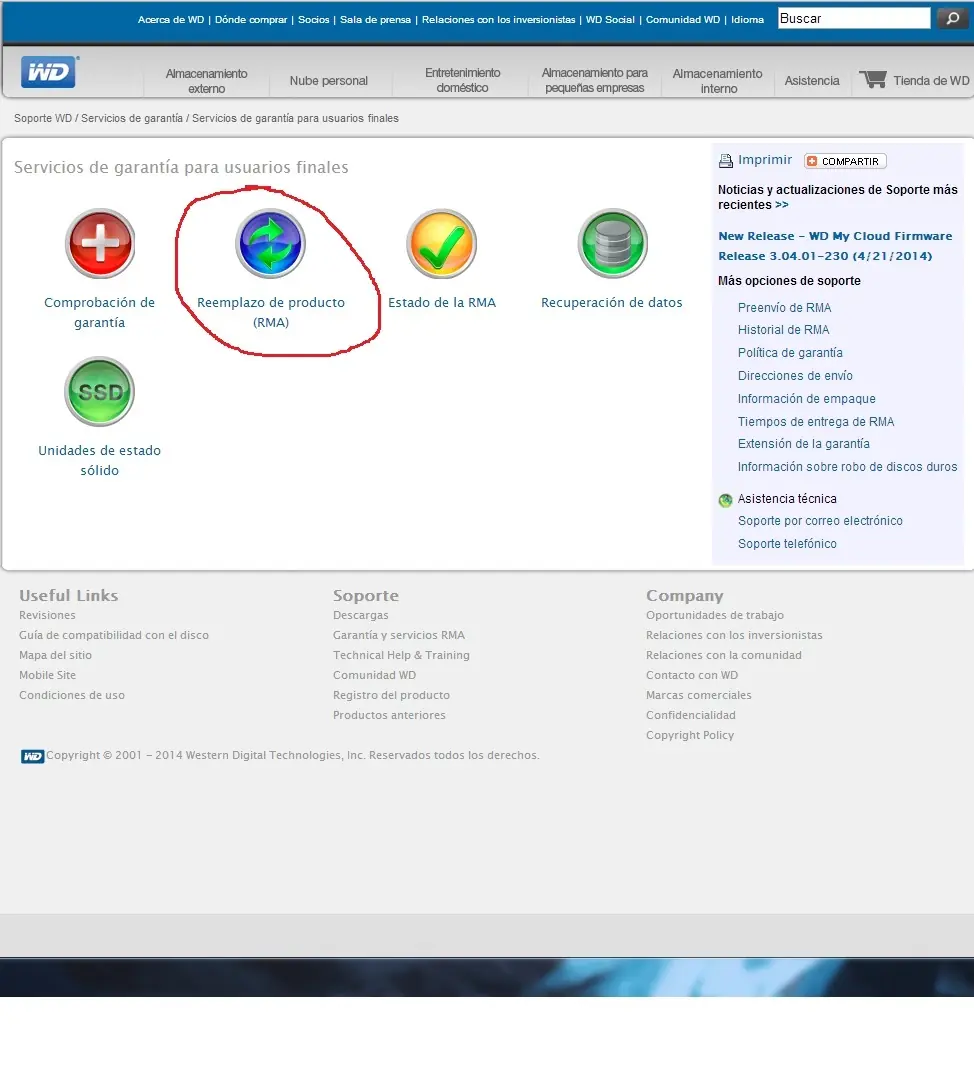Click Socios top link
This screenshot has width=974, height=1080.
point(313,19)
